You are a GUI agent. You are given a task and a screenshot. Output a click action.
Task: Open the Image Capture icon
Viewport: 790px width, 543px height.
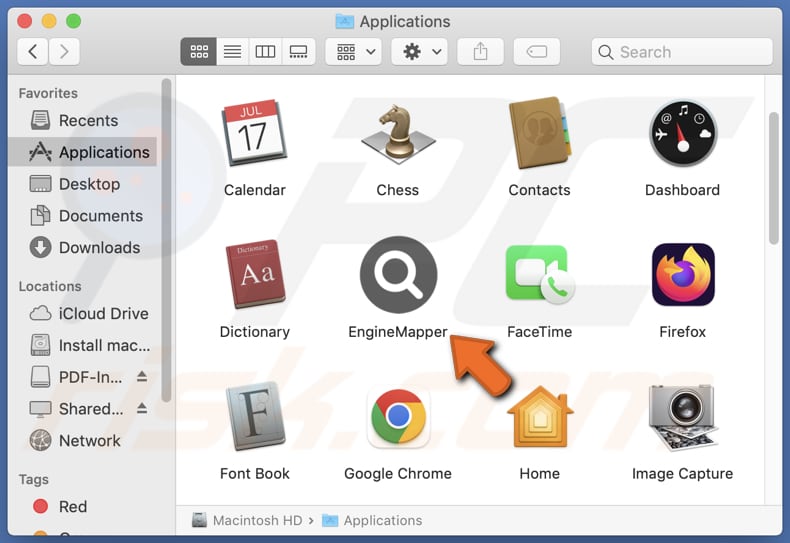[x=683, y=417]
